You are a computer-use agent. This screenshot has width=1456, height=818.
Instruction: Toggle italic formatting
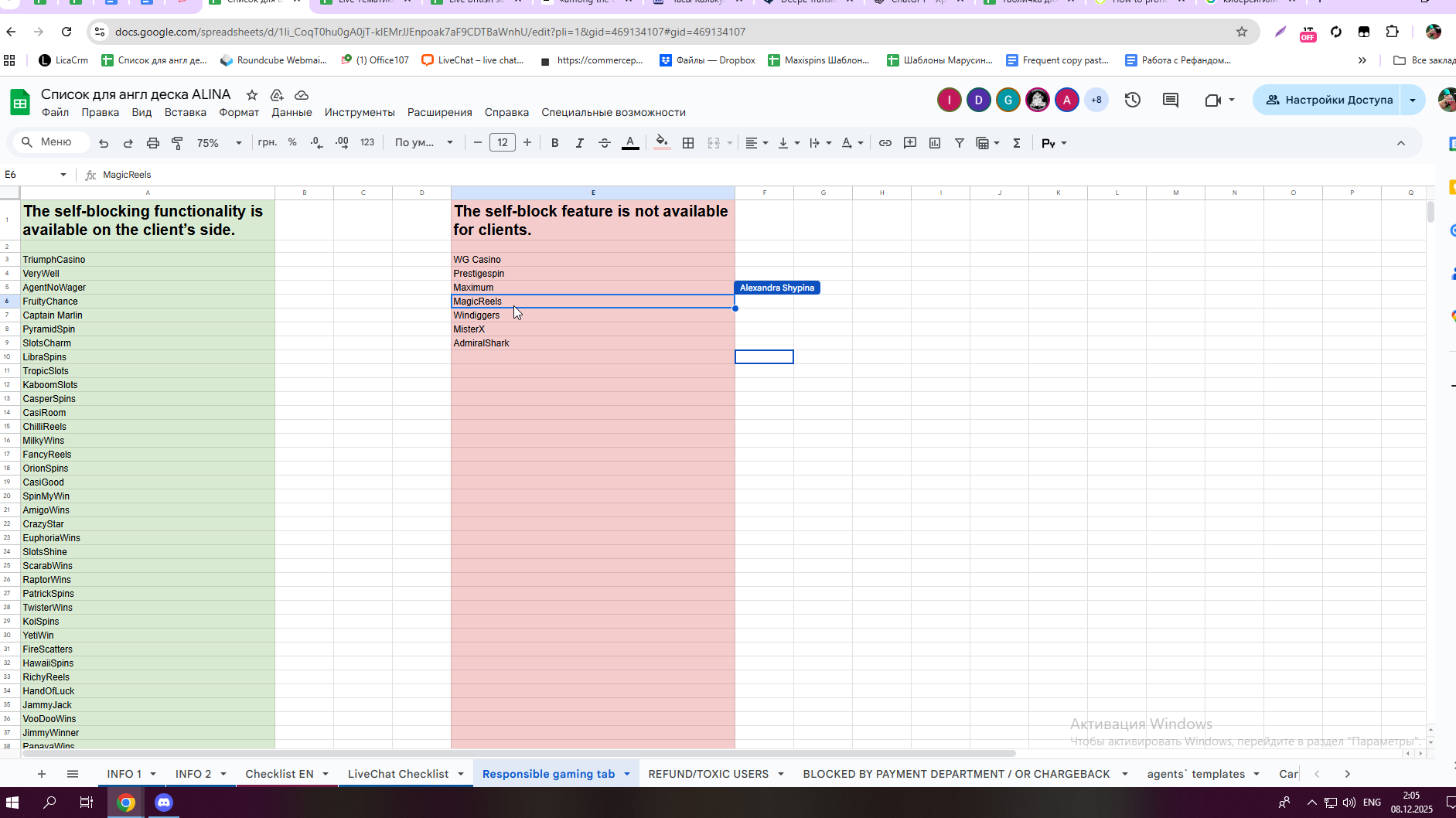pos(579,143)
